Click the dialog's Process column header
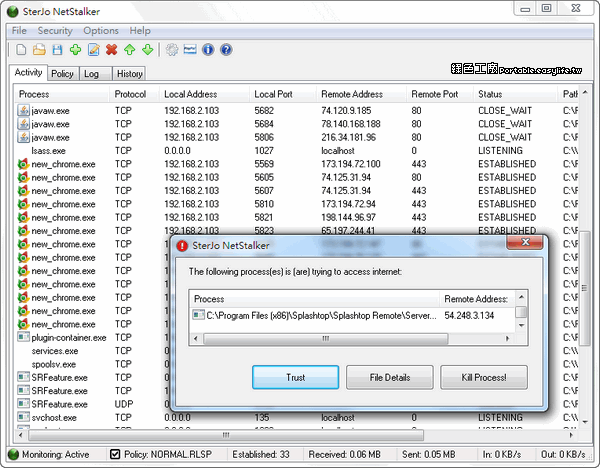The height and width of the screenshot is (468, 600). 315,298
